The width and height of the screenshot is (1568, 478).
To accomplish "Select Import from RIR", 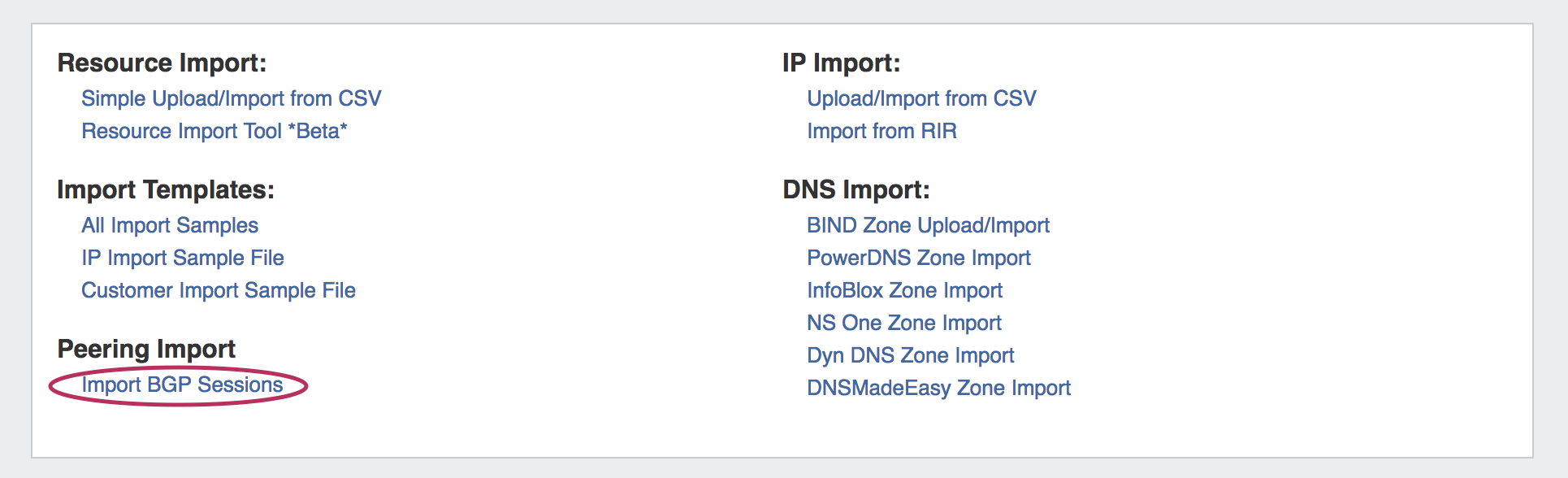I will click(x=881, y=131).
